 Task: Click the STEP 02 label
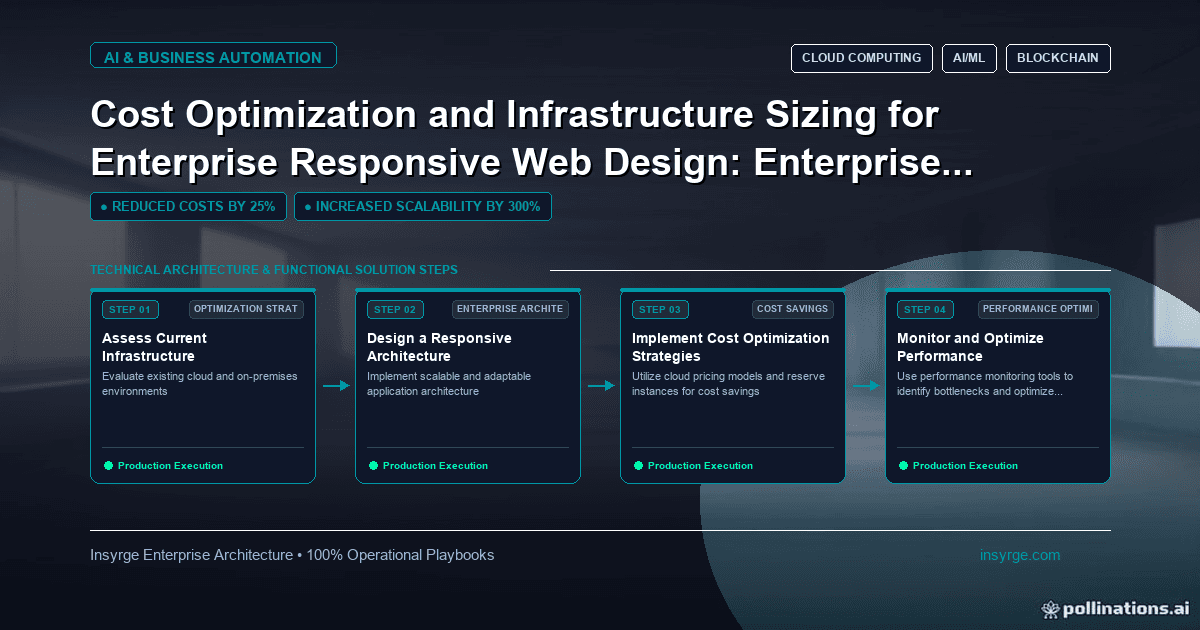395,310
